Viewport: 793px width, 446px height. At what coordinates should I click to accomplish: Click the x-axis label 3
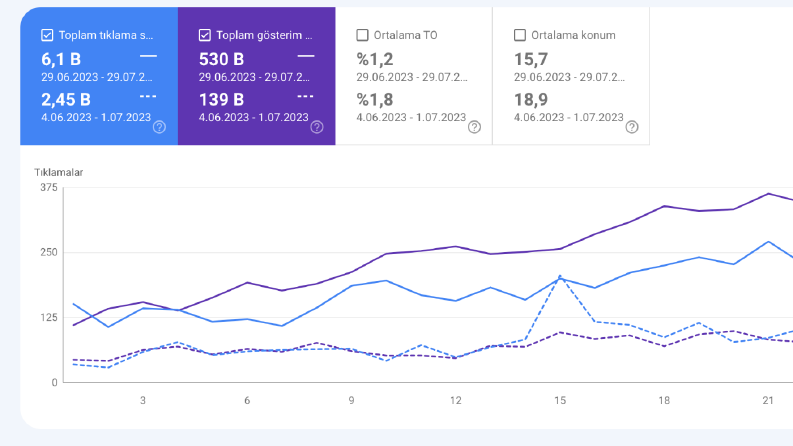pyautogui.click(x=143, y=400)
